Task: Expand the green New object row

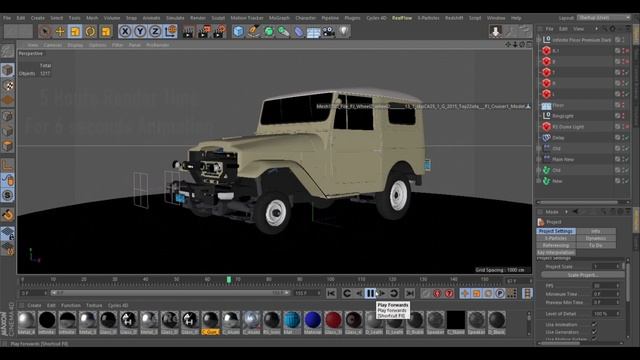Action: pyautogui.click(x=539, y=181)
